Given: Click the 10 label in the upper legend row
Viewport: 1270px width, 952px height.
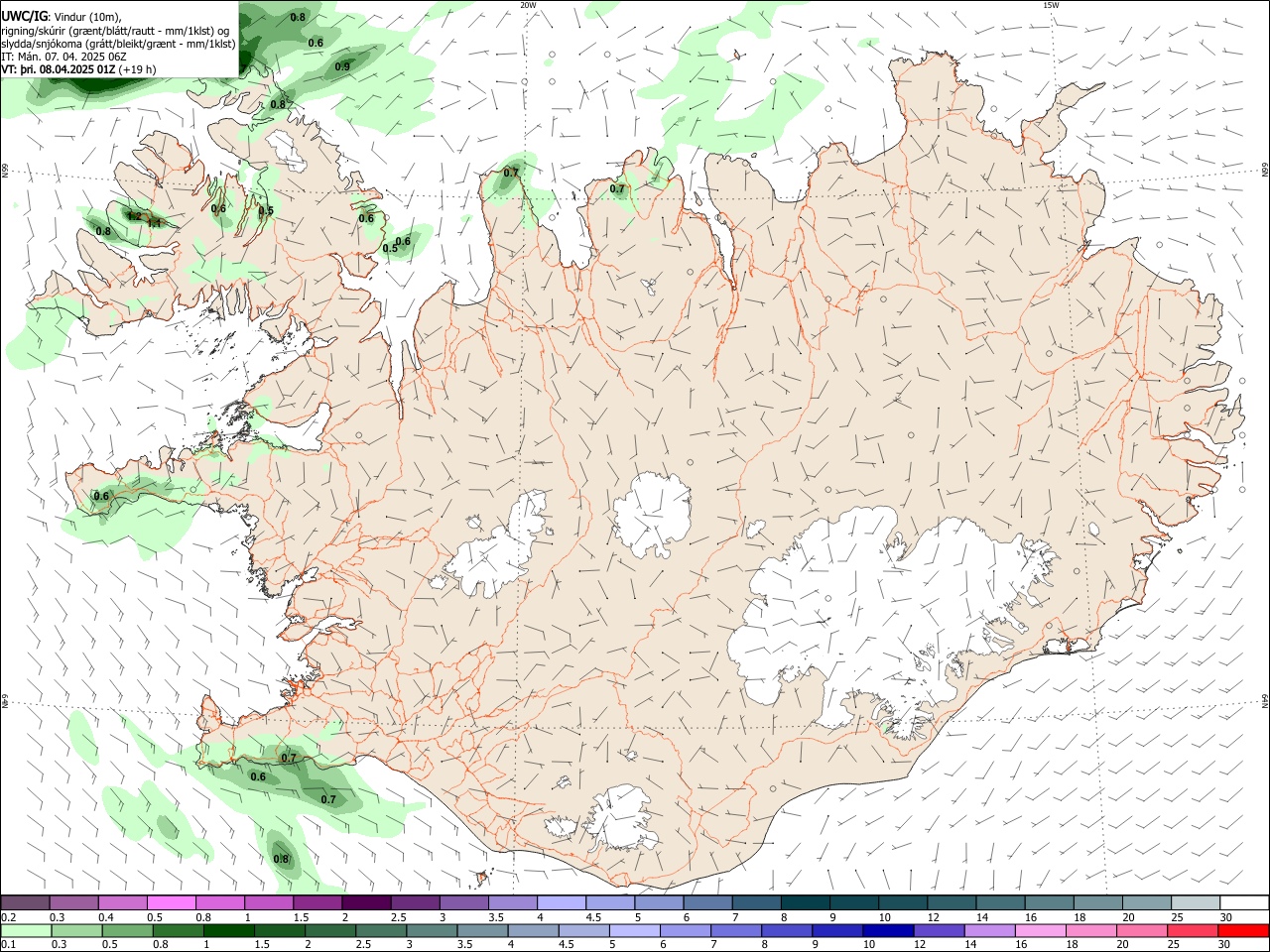Looking at the screenshot, I should tap(885, 917).
